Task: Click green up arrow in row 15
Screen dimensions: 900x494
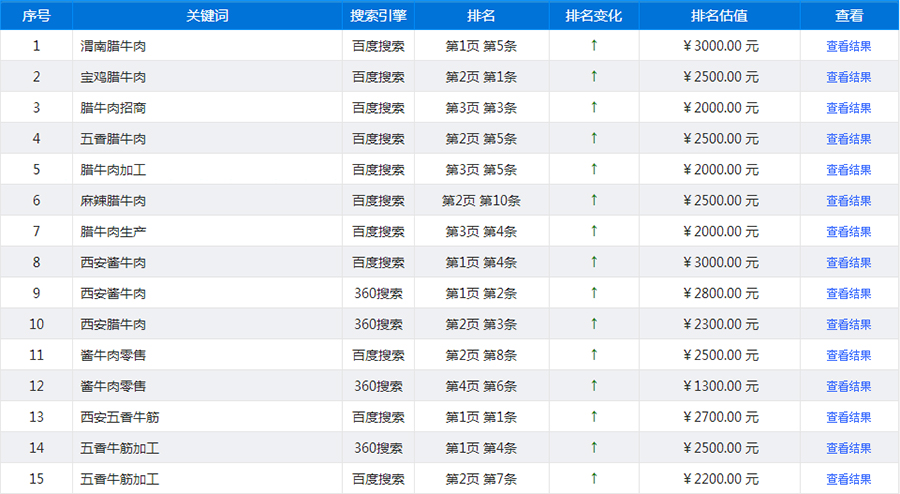Action: point(594,479)
